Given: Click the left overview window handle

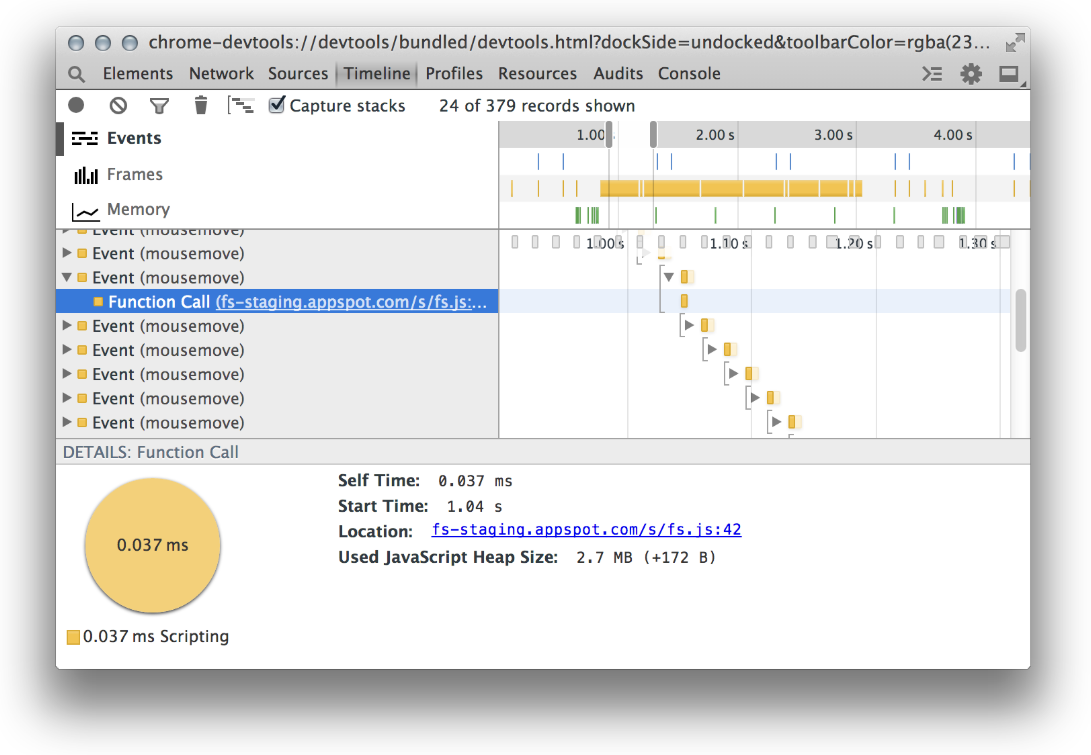Looking at the screenshot, I should 609,134.
